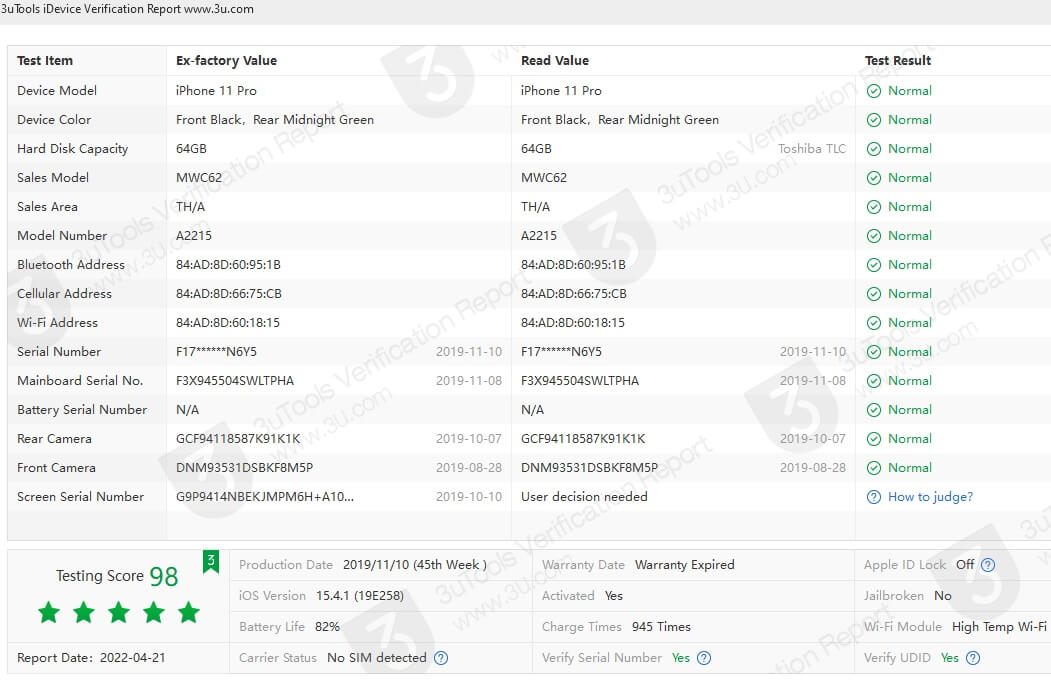Click "Normal" result in Front Camera row
The width and height of the screenshot is (1051, 689).
point(910,468)
